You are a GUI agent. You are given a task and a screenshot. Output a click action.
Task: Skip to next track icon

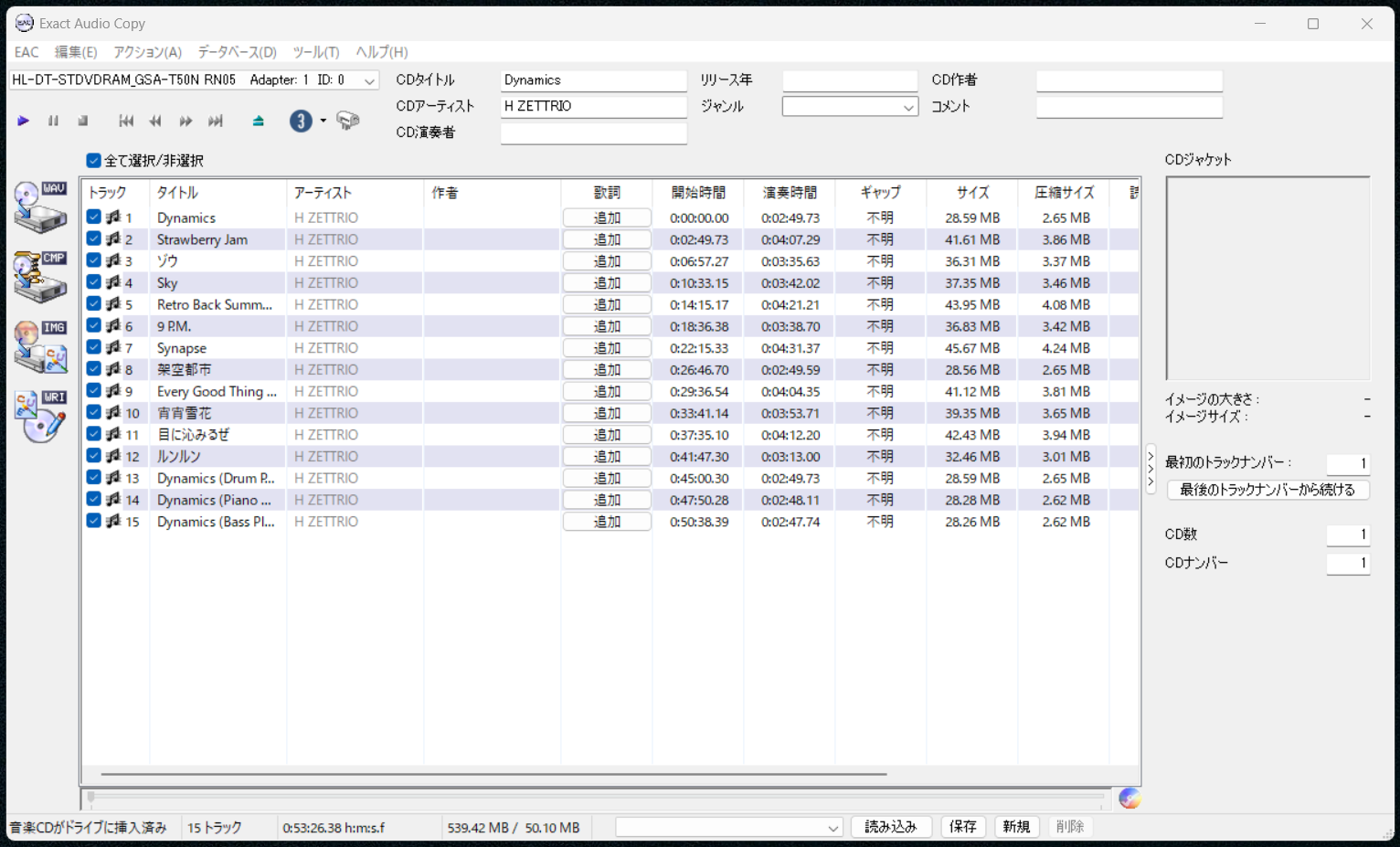216,121
